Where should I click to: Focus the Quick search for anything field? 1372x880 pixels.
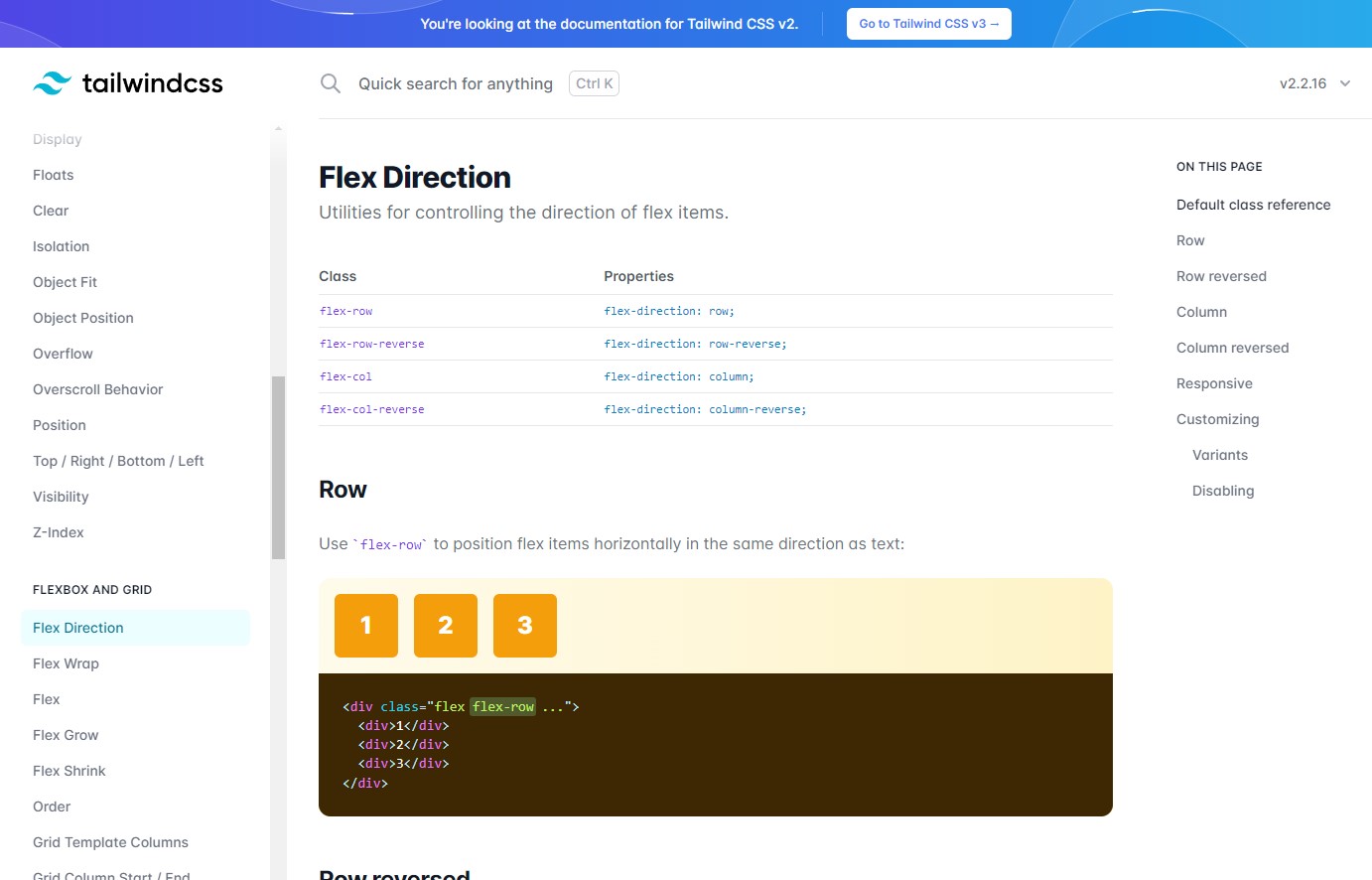[455, 83]
